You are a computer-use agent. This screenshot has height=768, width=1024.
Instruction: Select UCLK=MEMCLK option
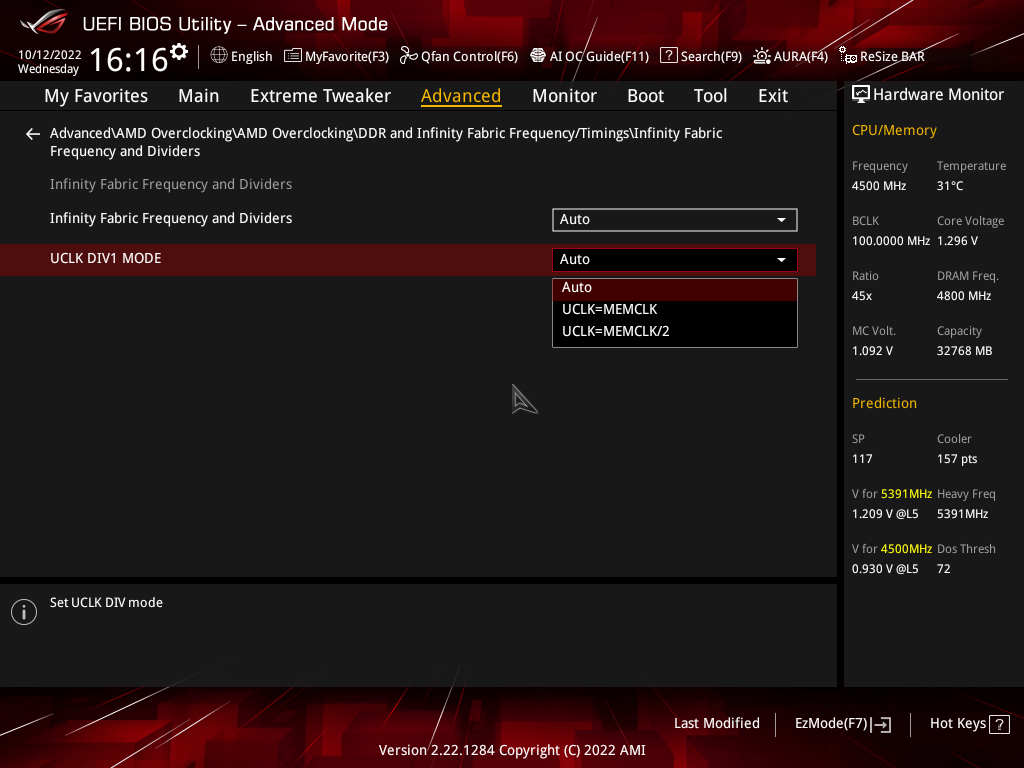coord(675,310)
